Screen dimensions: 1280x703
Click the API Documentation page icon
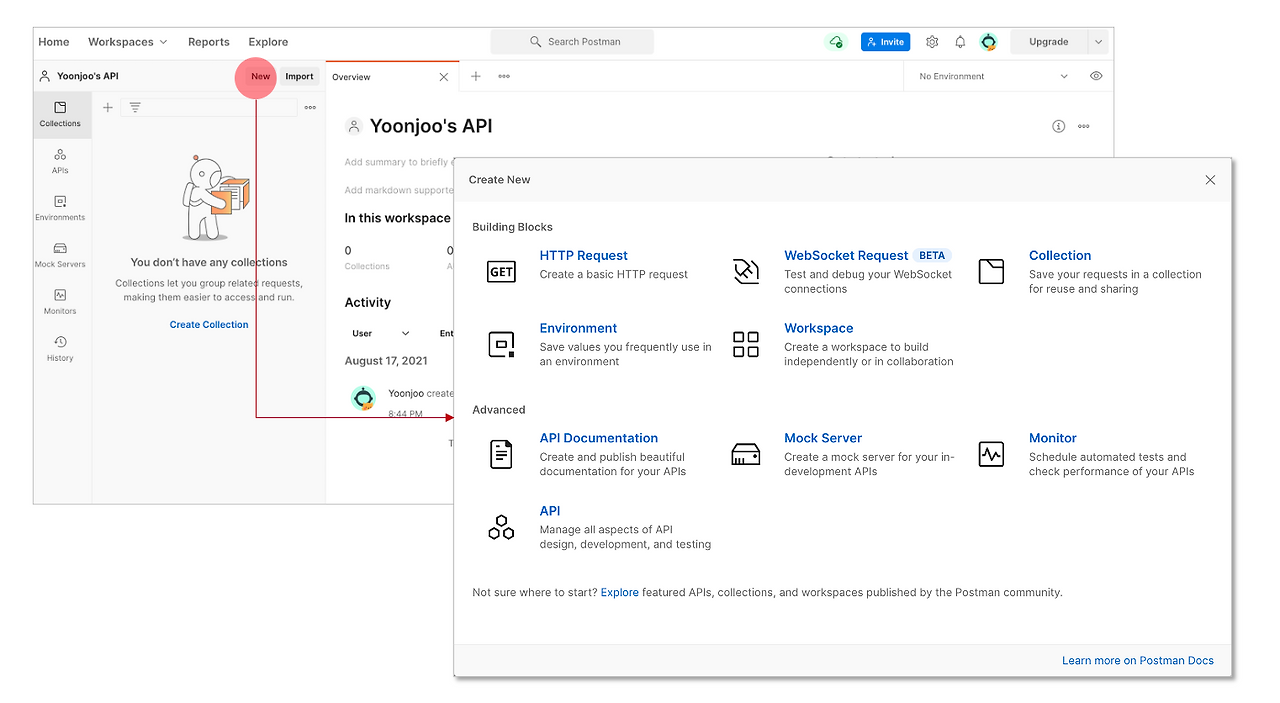501,454
